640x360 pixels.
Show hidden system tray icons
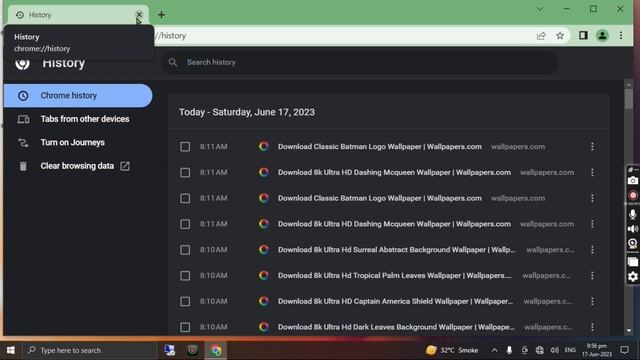tap(494, 350)
